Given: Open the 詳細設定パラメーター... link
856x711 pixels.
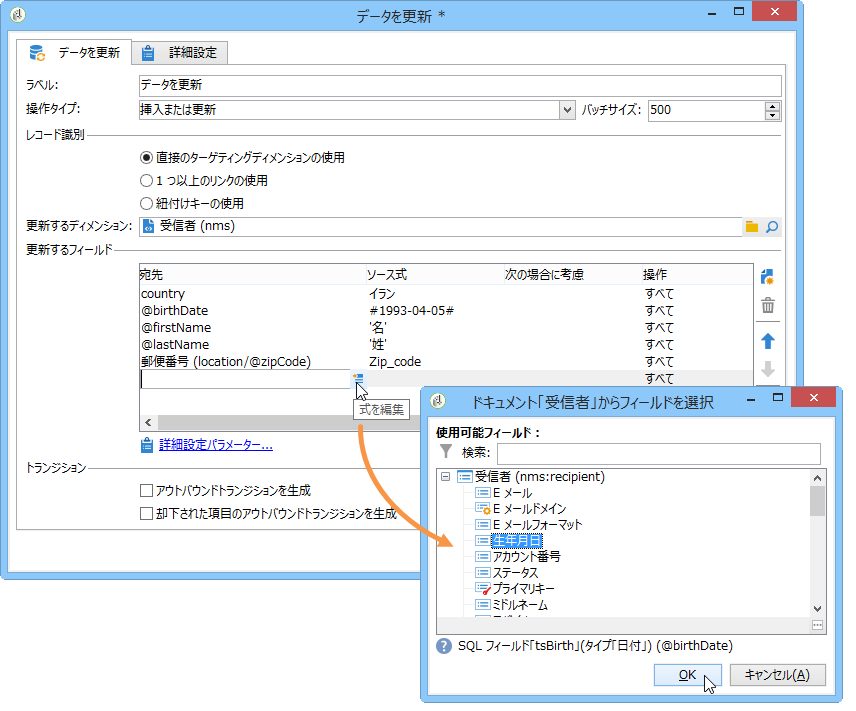Looking at the screenshot, I should point(216,445).
